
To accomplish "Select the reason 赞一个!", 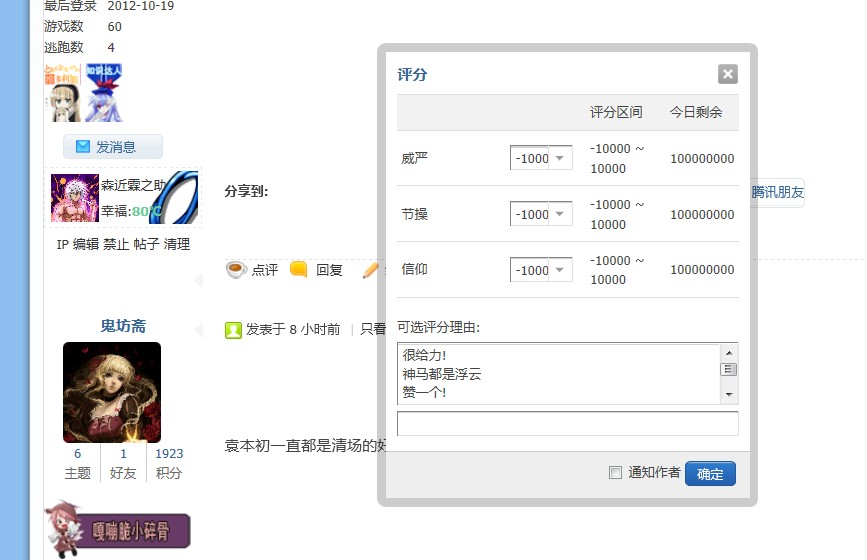I will click(x=424, y=392).
